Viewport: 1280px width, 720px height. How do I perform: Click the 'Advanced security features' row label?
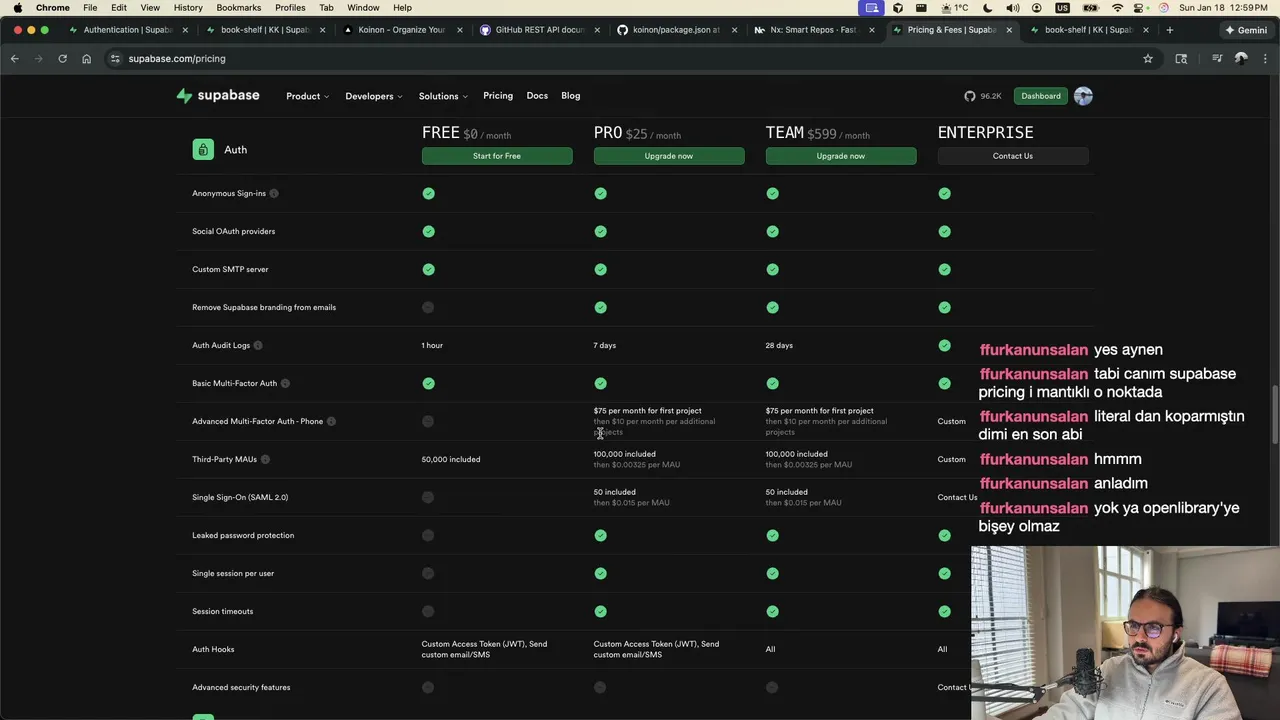click(241, 687)
